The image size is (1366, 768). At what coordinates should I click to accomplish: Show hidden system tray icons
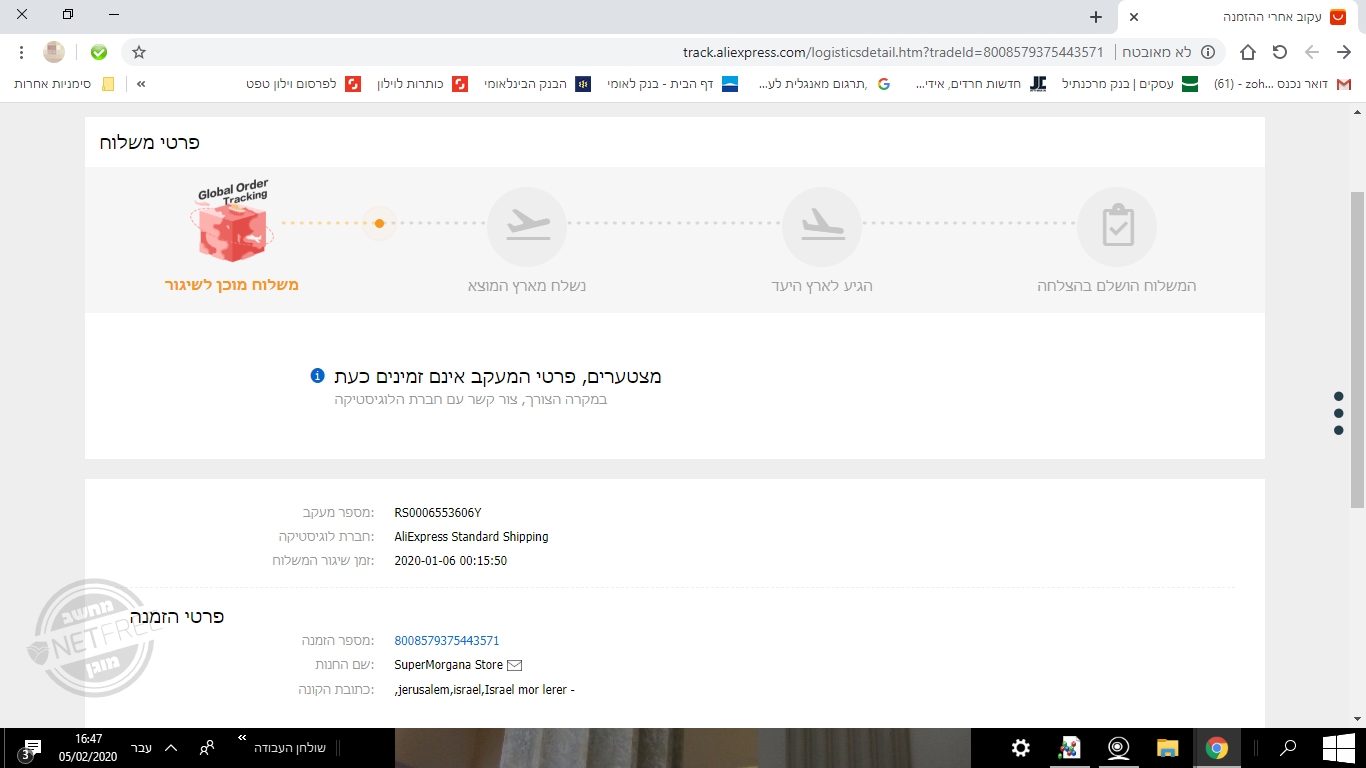coord(171,747)
